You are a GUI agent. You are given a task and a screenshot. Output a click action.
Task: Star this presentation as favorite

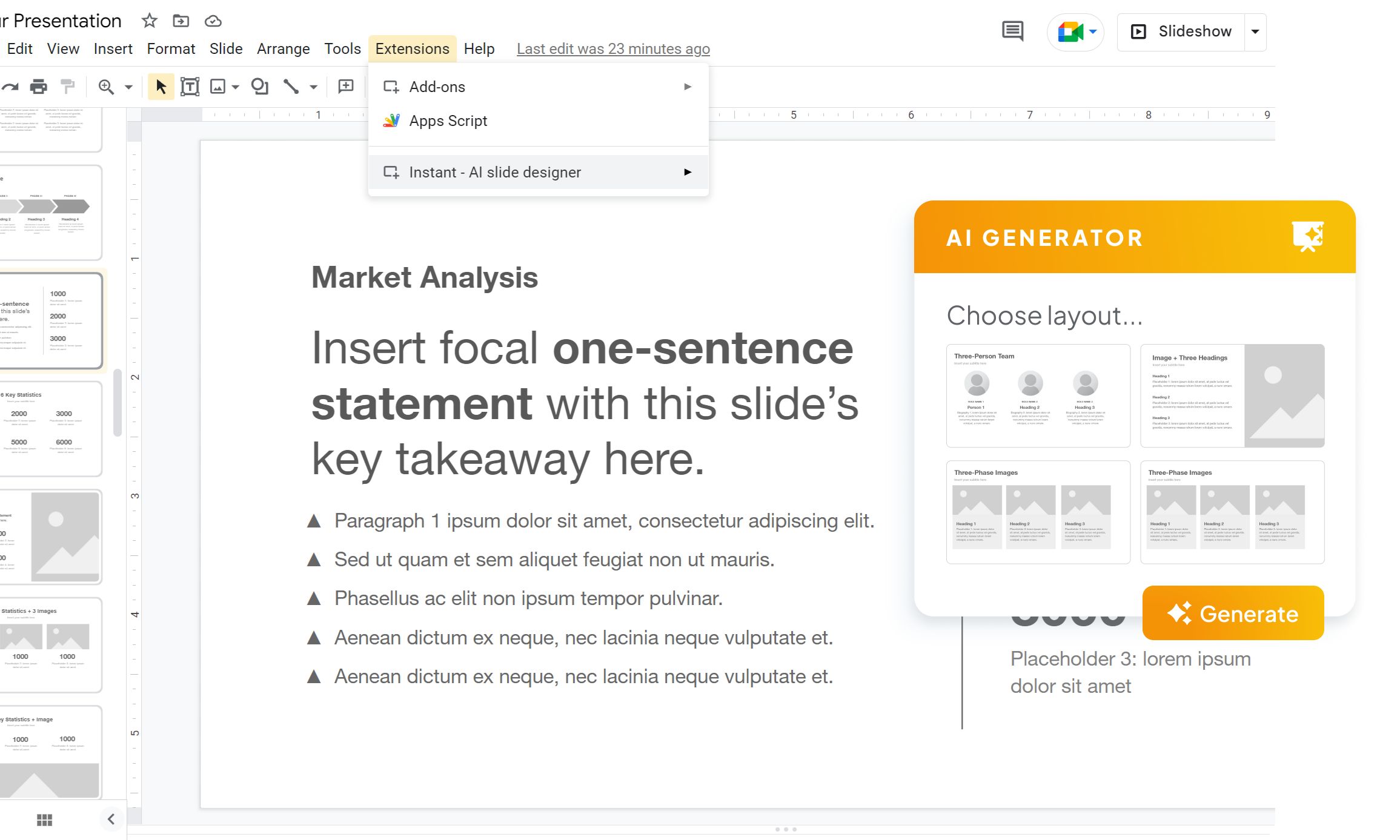pyautogui.click(x=148, y=20)
